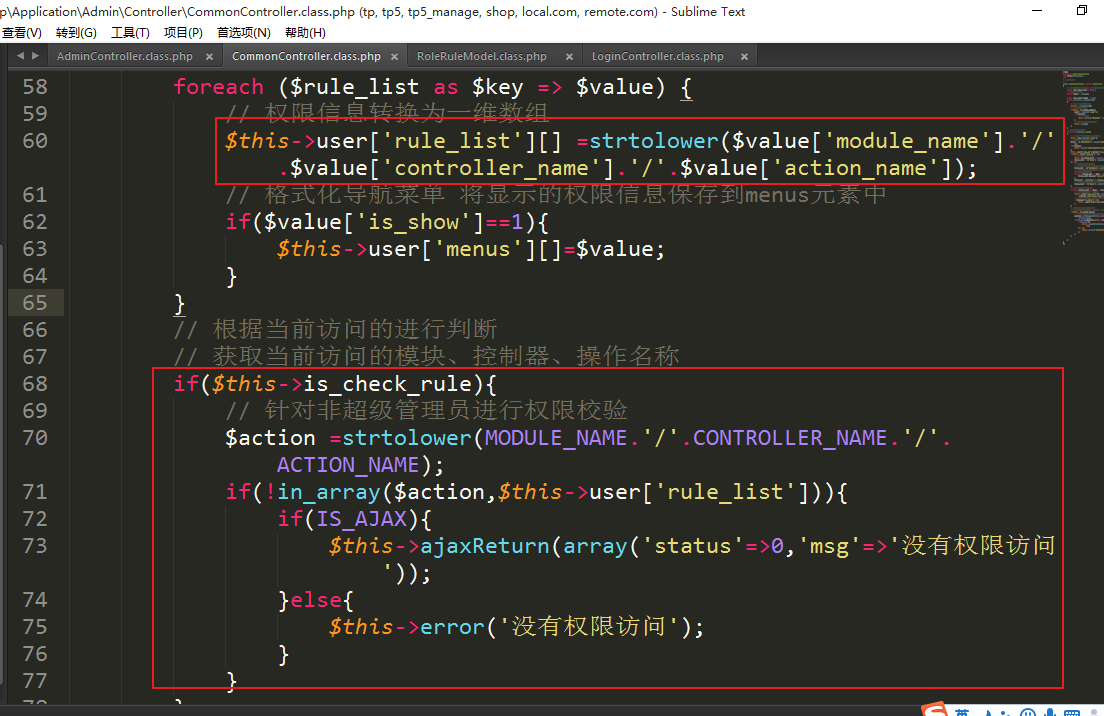The height and width of the screenshot is (716, 1104).
Task: Expand the 项目(P) menu
Action: coord(183,33)
